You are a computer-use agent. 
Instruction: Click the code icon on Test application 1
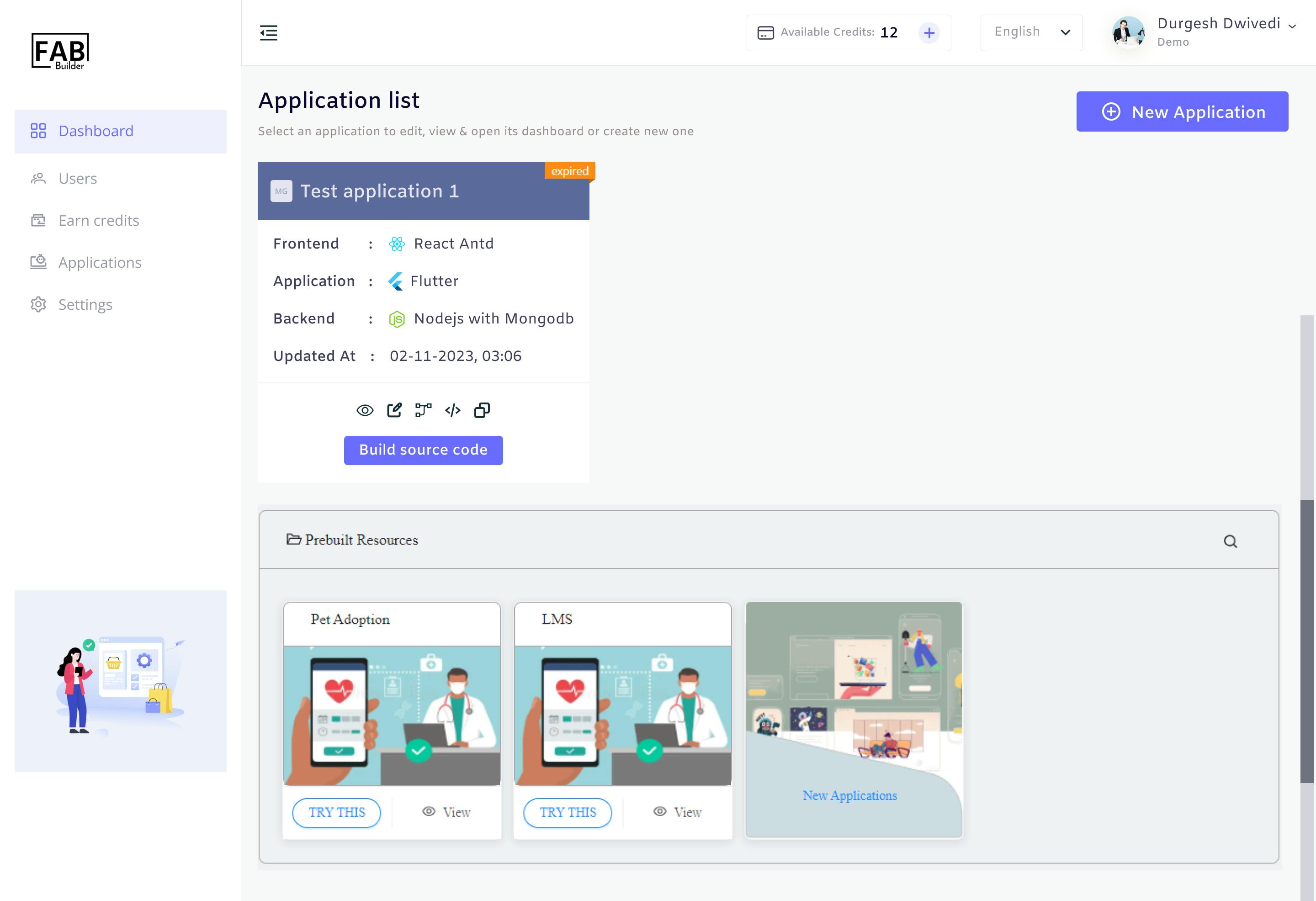tap(453, 410)
